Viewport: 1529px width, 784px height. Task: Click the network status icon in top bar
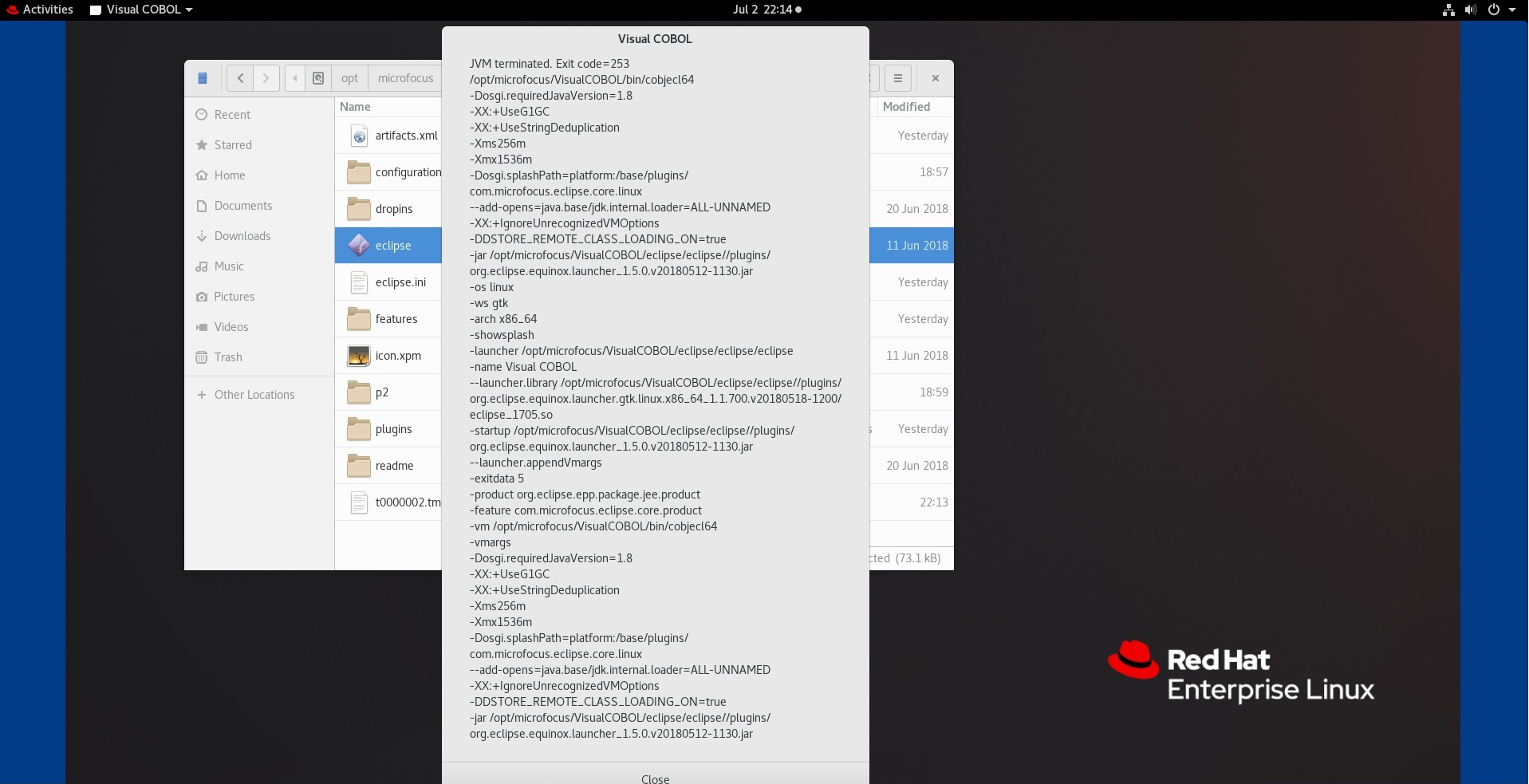click(x=1448, y=10)
